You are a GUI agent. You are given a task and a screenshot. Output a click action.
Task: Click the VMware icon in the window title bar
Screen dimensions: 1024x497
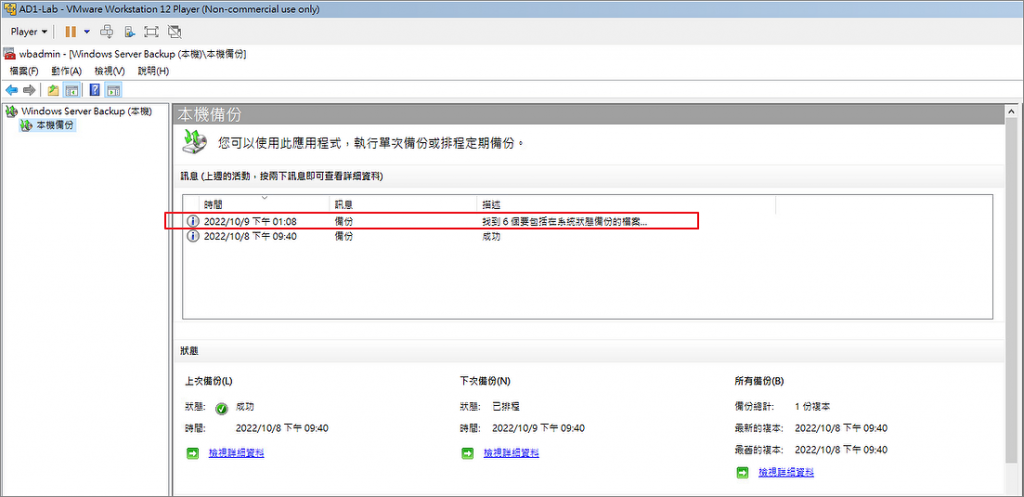[x=9, y=8]
